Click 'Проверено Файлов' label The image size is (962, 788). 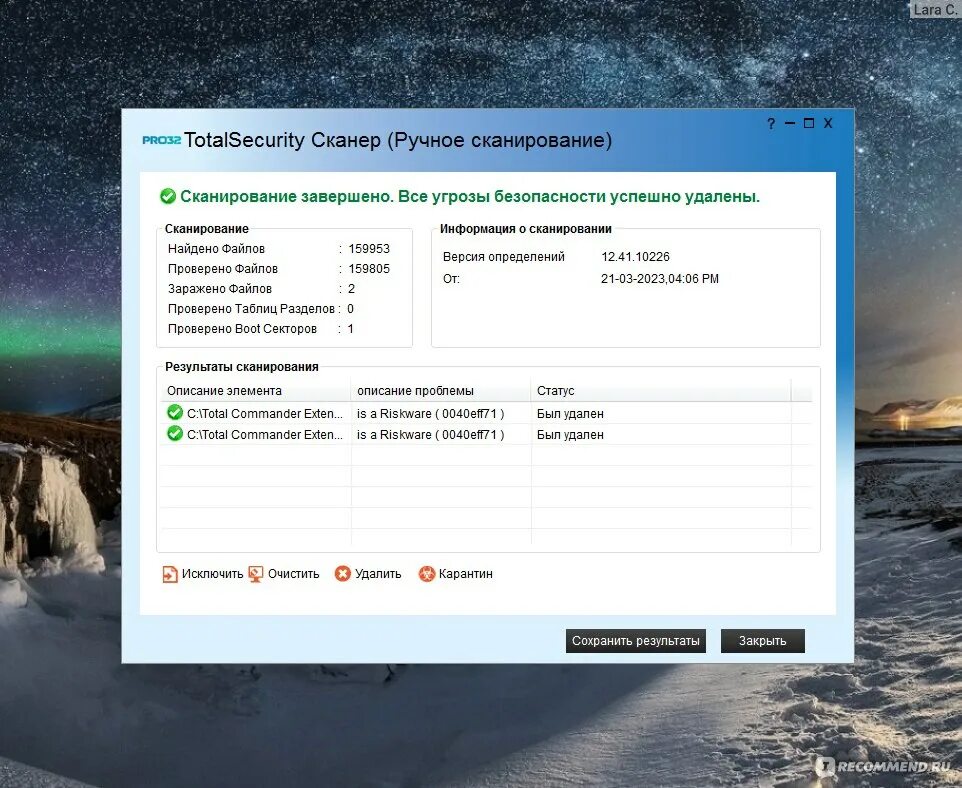point(223,269)
